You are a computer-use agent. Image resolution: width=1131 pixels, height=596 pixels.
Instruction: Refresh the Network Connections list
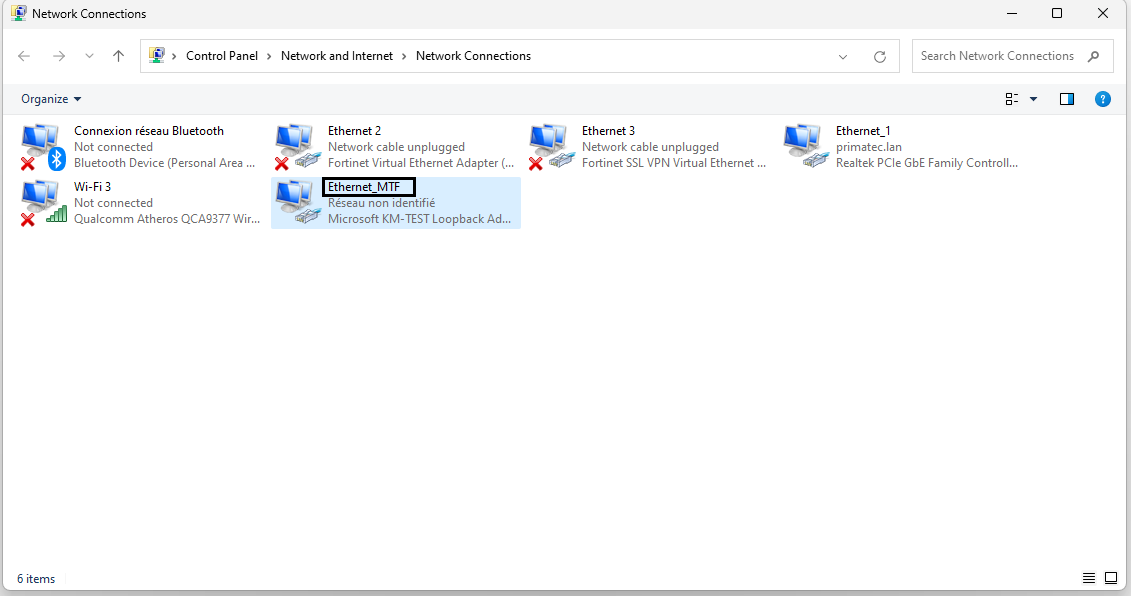click(880, 56)
